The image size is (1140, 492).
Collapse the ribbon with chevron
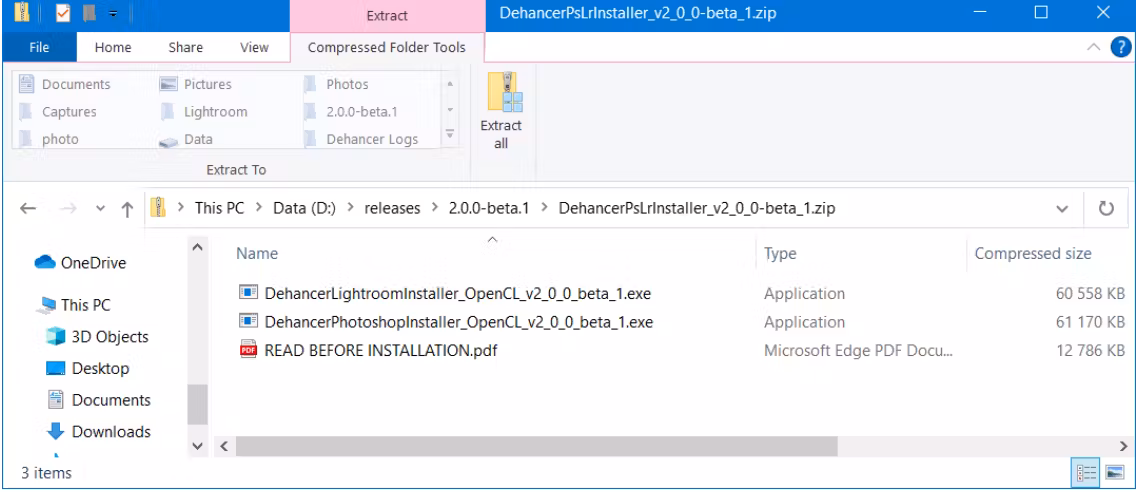click(x=1093, y=47)
